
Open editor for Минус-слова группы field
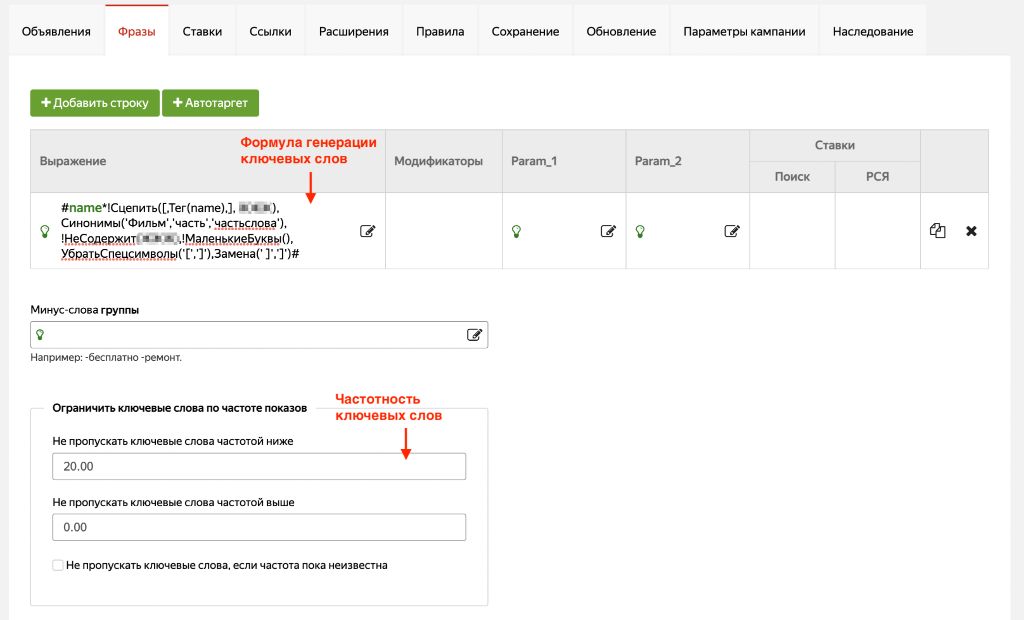coord(474,335)
